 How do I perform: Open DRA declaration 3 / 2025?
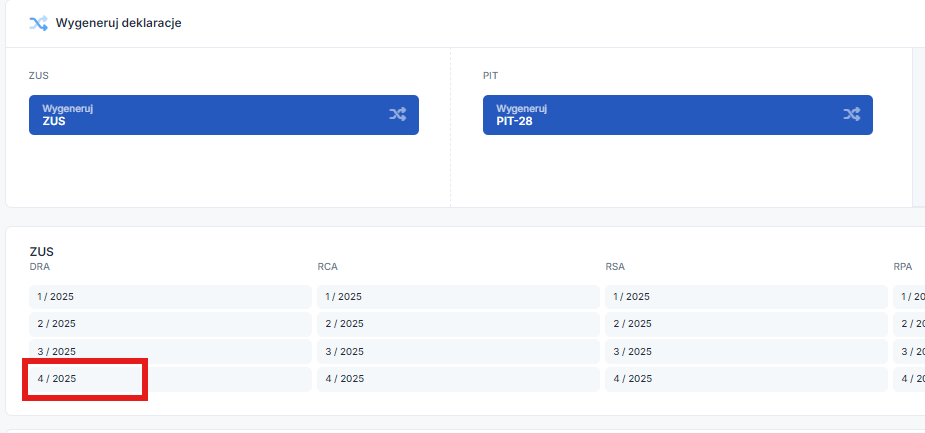pos(170,352)
